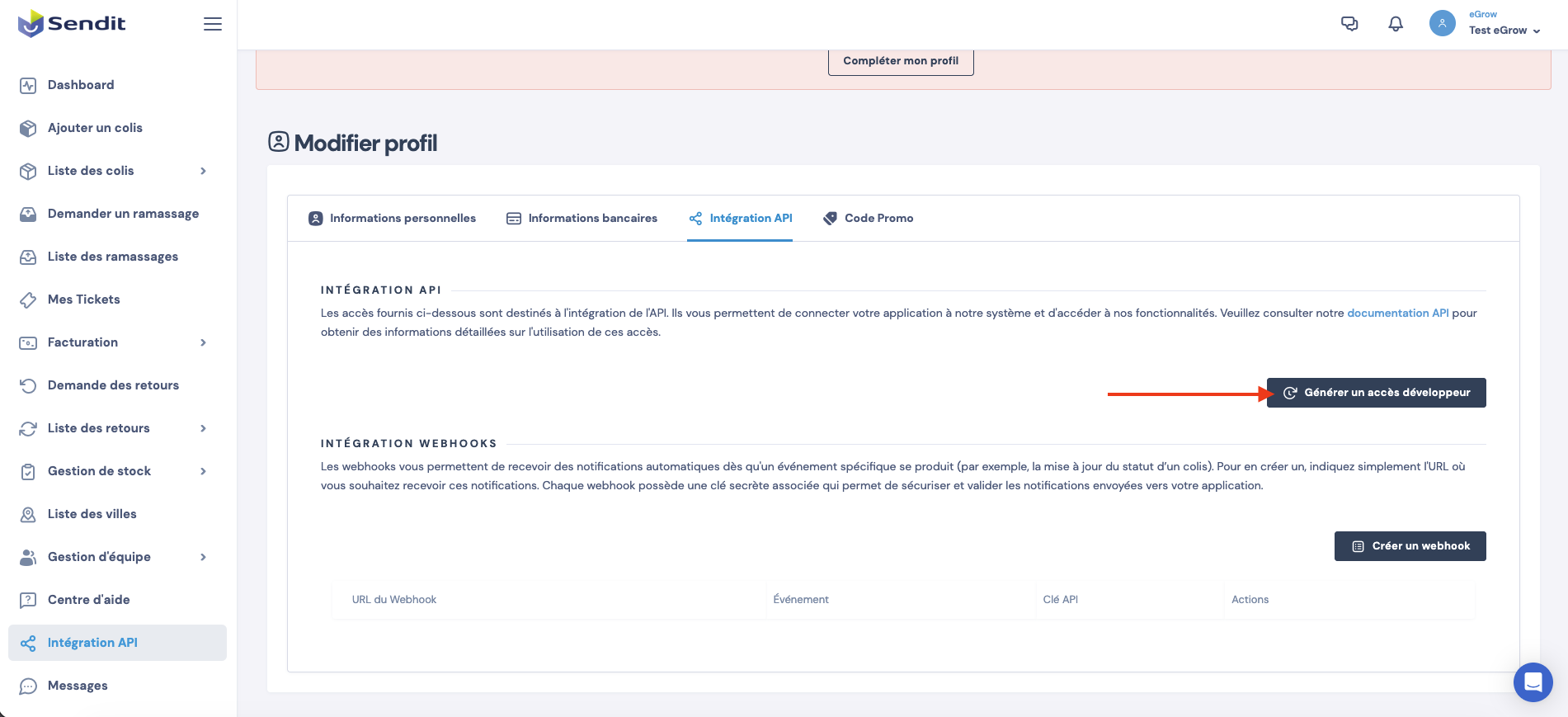Screen dimensions: 1568x717
Task: Click the Actions column header
Action: (1250, 600)
